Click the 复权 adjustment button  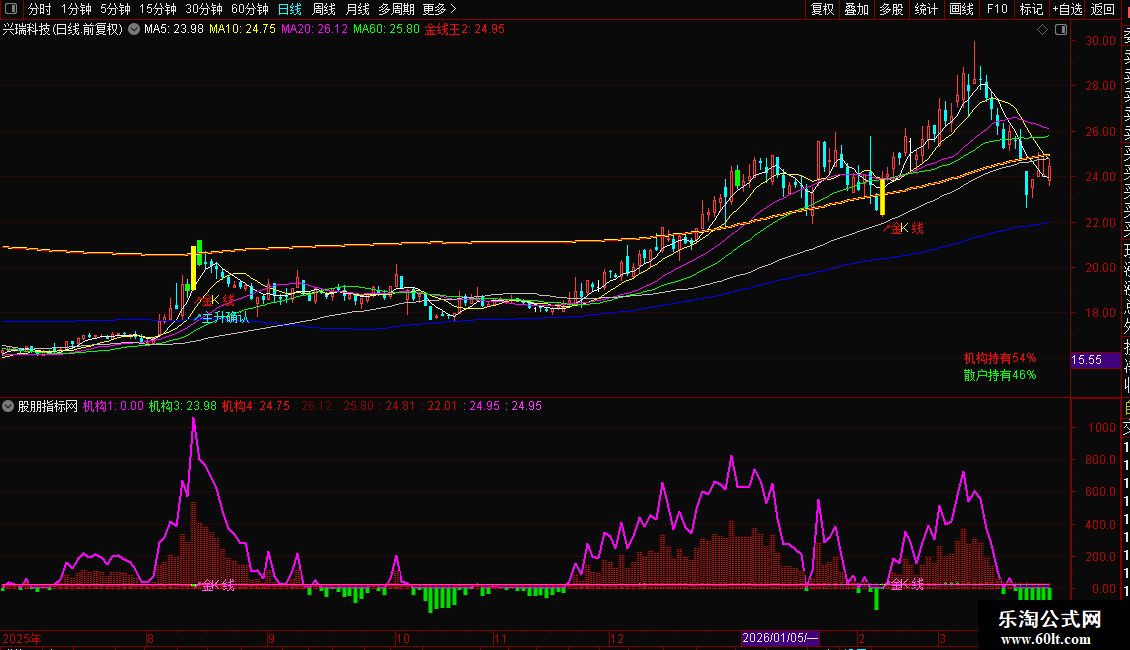pos(822,9)
